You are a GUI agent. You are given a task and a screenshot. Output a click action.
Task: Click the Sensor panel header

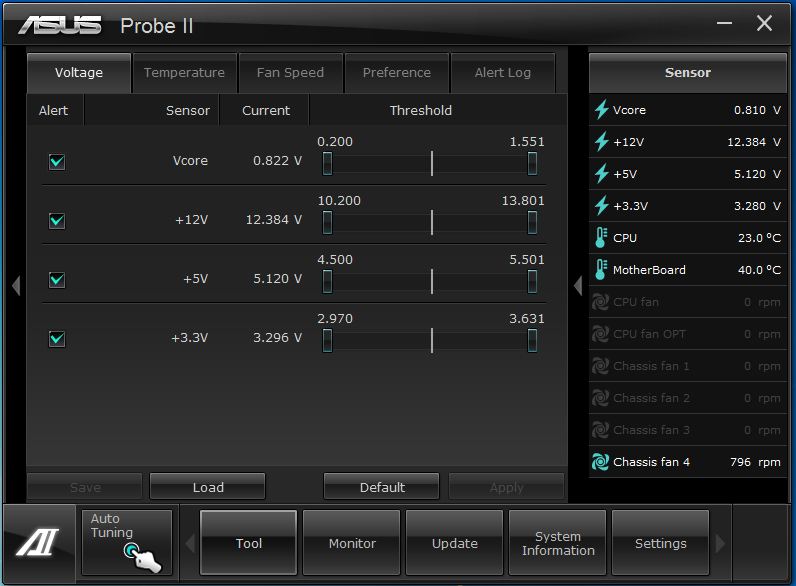(x=688, y=73)
